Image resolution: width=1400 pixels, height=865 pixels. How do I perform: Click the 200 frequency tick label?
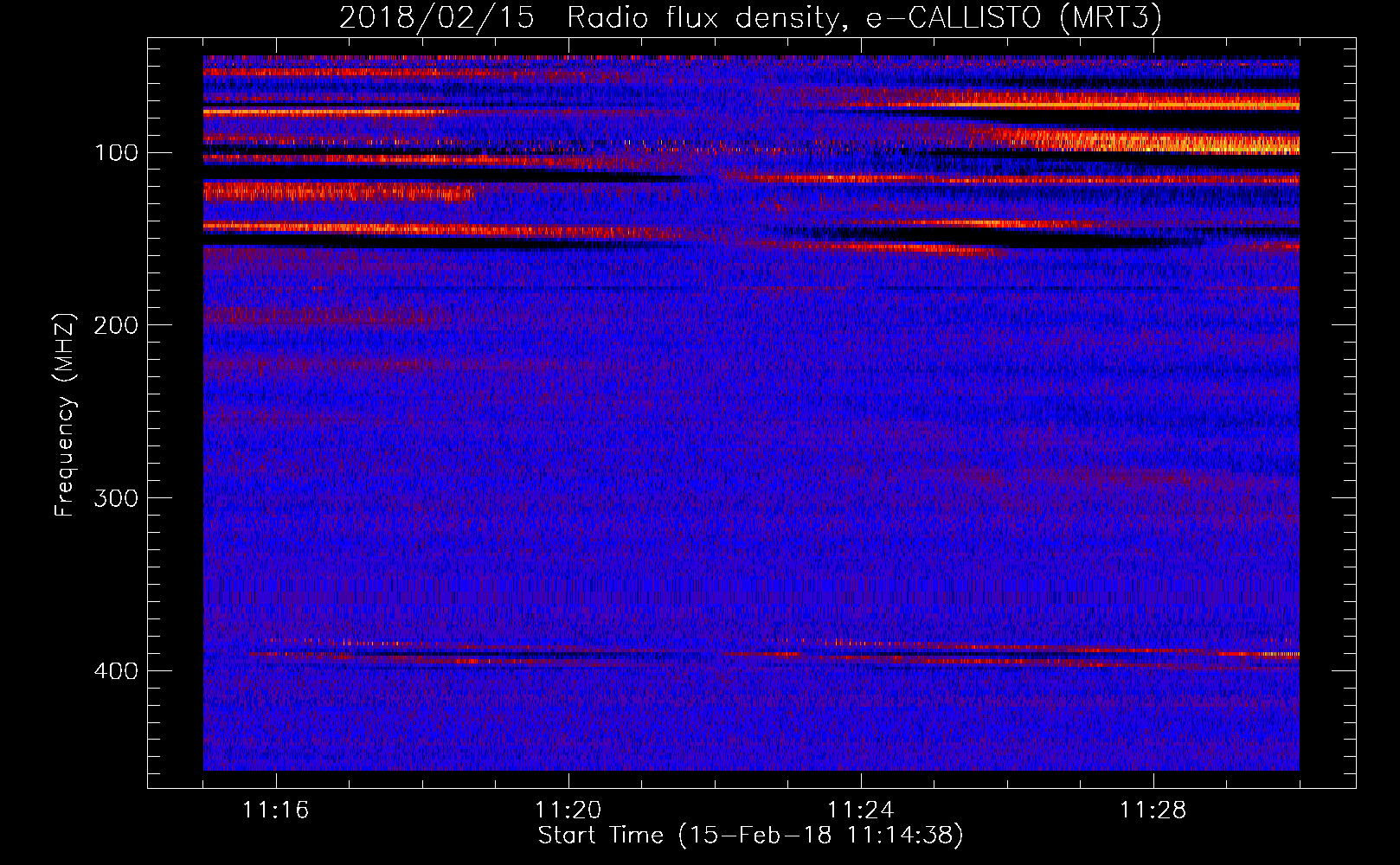117,325
